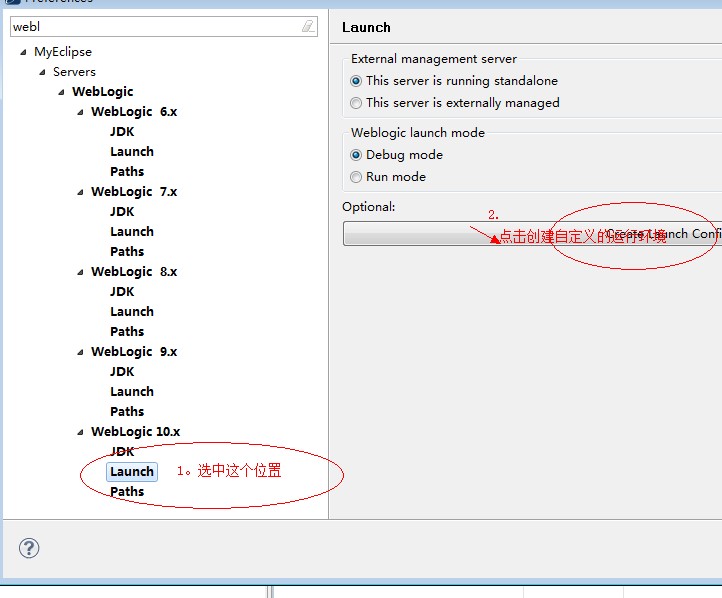Open Launch under WebLogic 8.x
The width and height of the screenshot is (722, 598).
tap(132, 312)
